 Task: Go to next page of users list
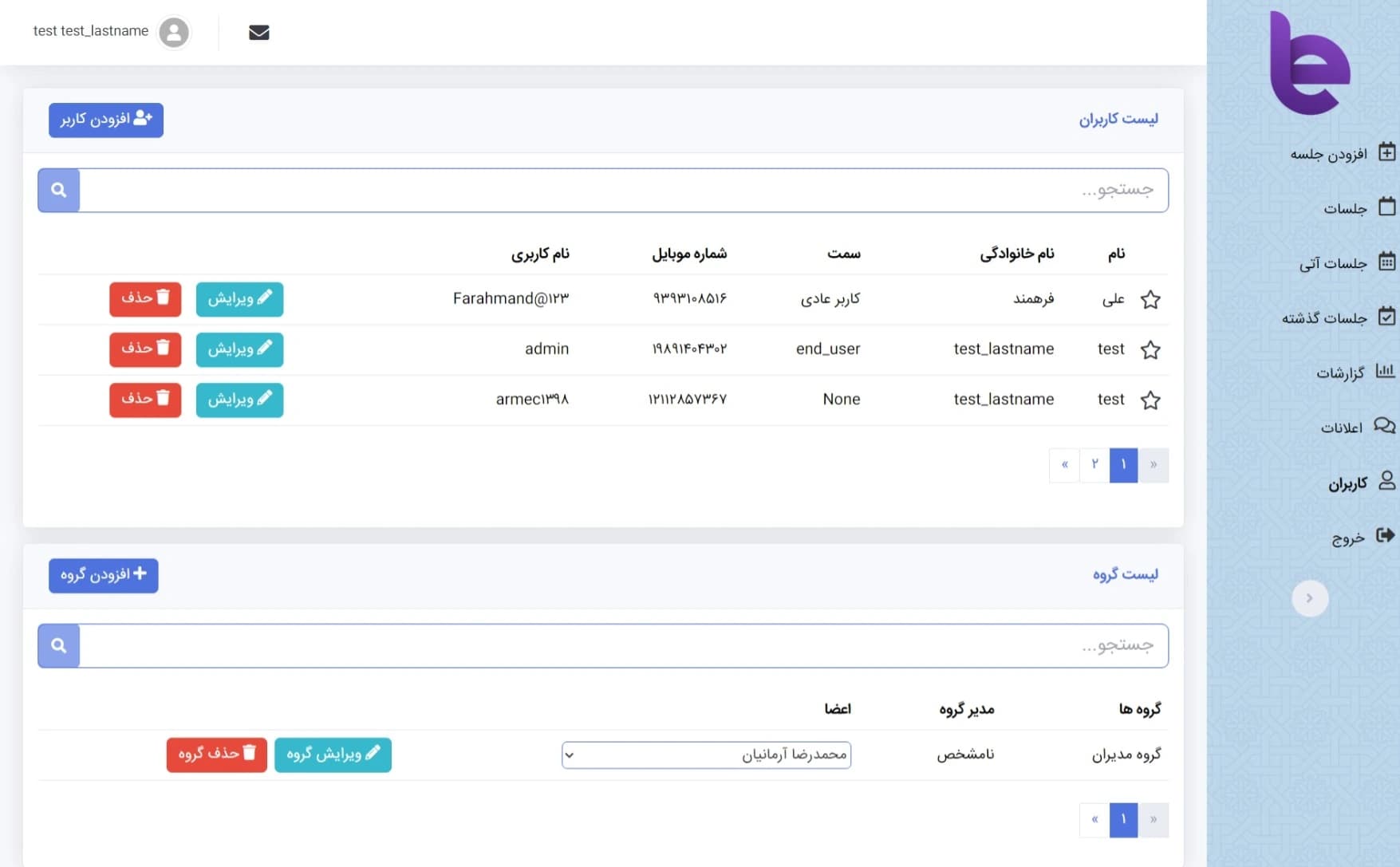[1064, 465]
